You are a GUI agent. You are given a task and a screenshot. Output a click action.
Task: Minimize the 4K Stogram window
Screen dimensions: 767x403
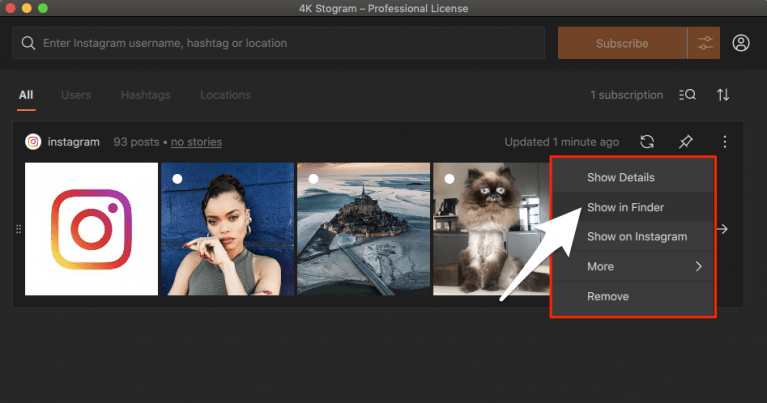tap(27, 8)
